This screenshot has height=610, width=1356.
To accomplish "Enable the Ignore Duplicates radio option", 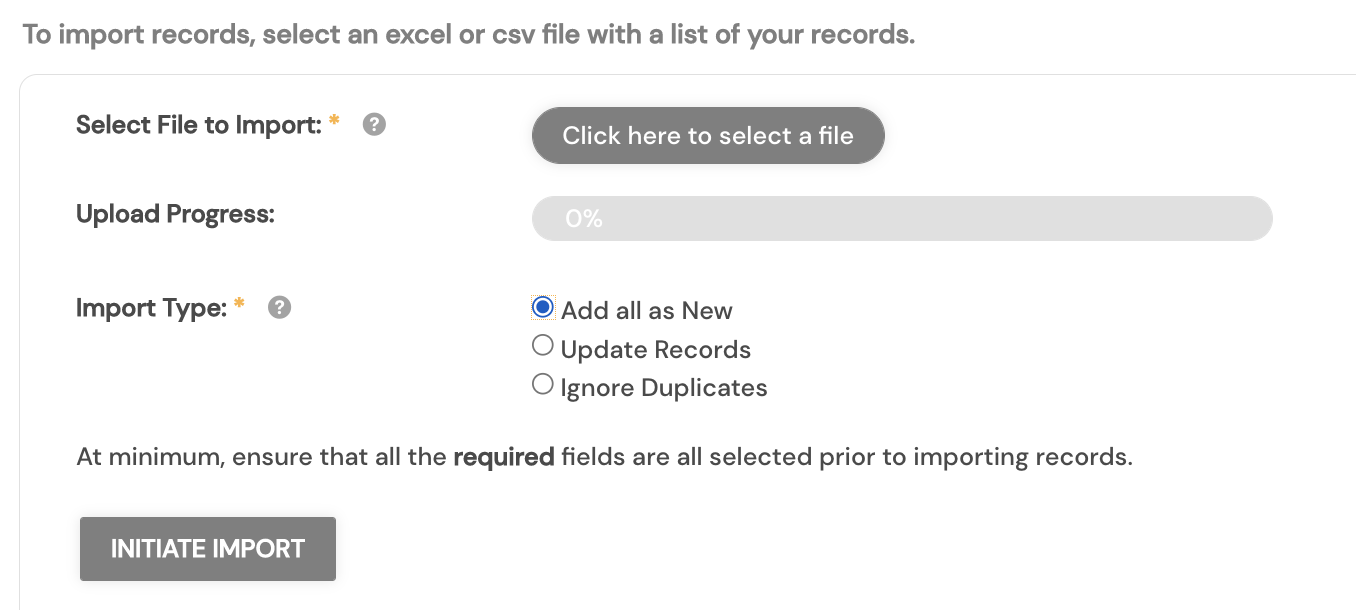I will (543, 384).
